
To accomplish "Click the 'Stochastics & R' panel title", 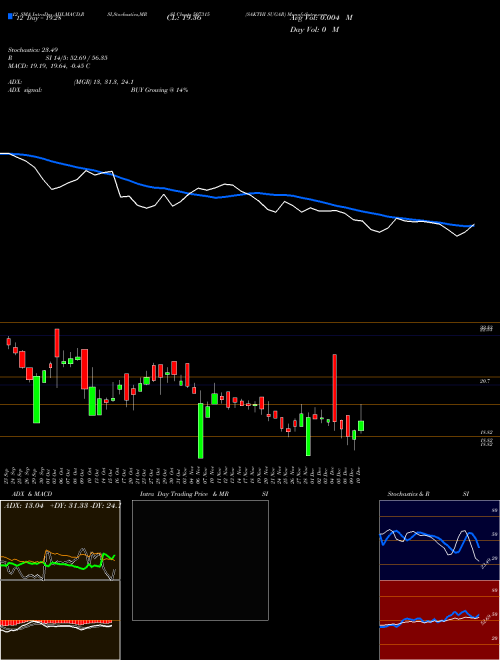I will point(409,494).
